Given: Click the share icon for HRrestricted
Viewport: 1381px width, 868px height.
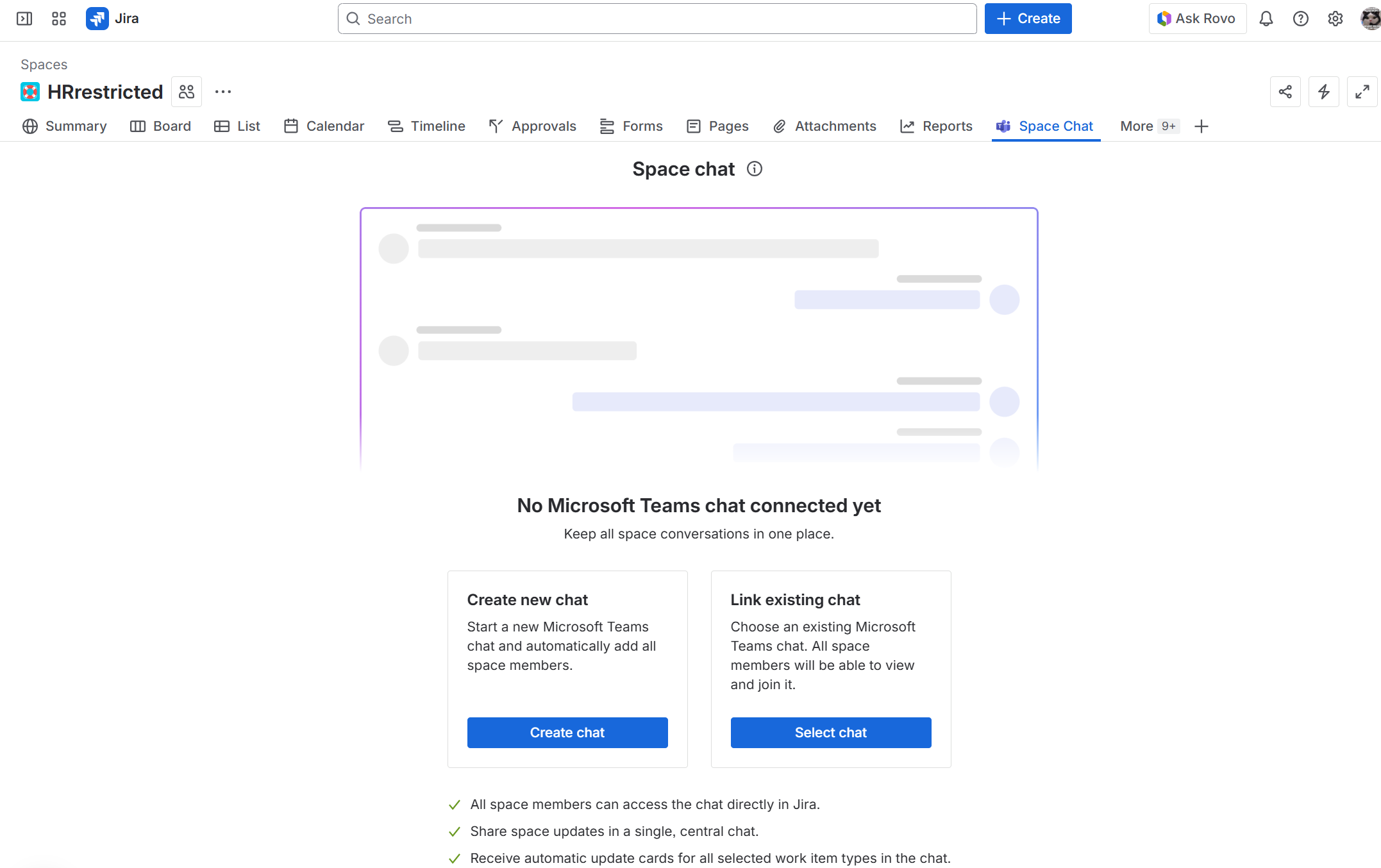Looking at the screenshot, I should point(1285,92).
